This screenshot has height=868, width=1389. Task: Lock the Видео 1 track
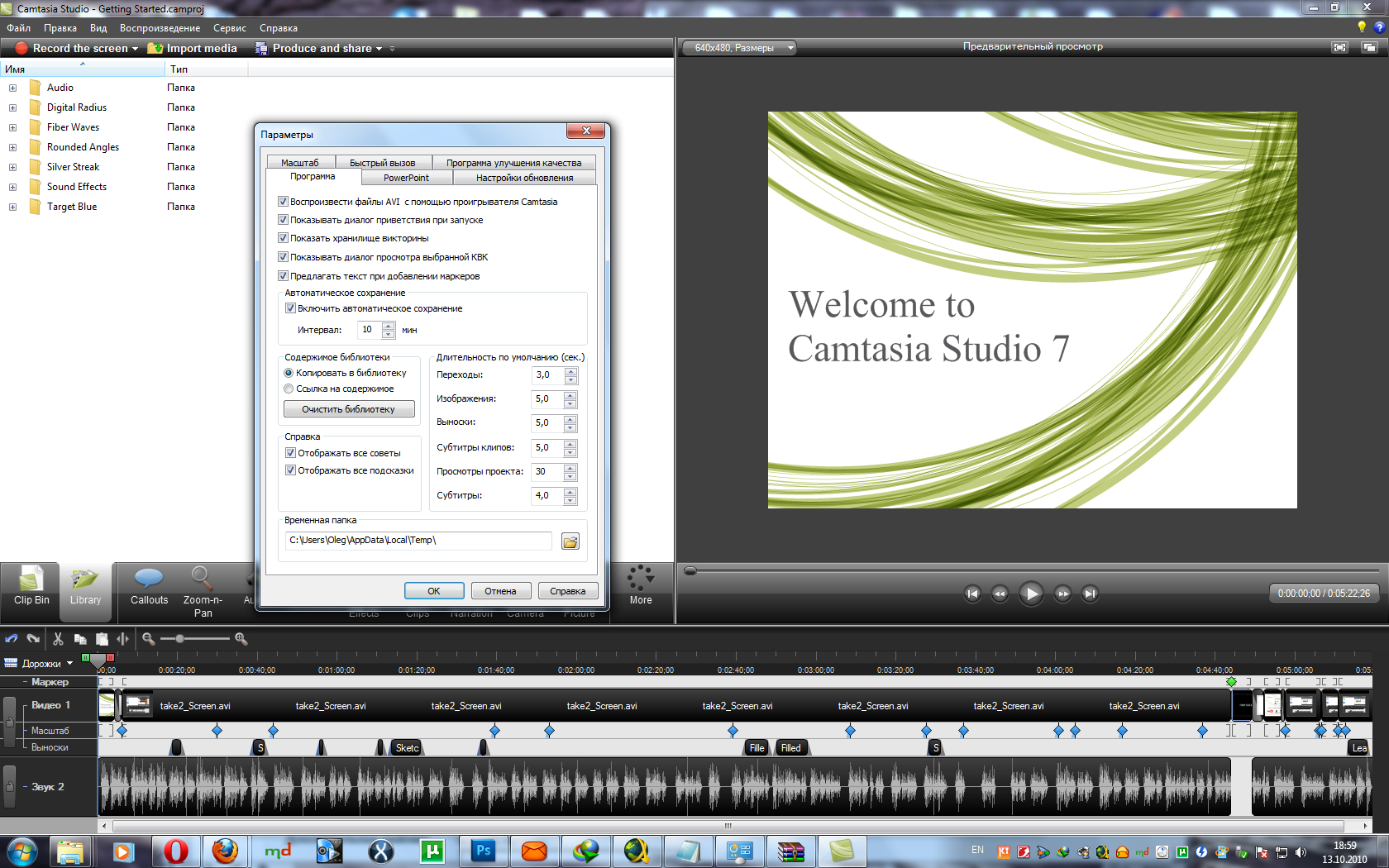10,721
